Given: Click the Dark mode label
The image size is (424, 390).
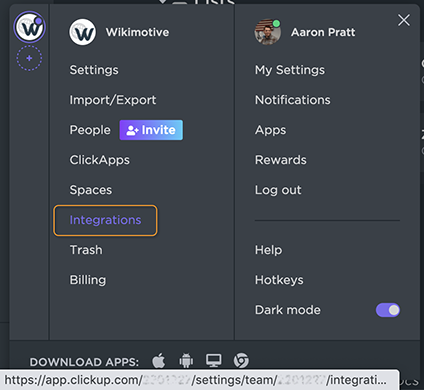Looking at the screenshot, I should point(288,310).
